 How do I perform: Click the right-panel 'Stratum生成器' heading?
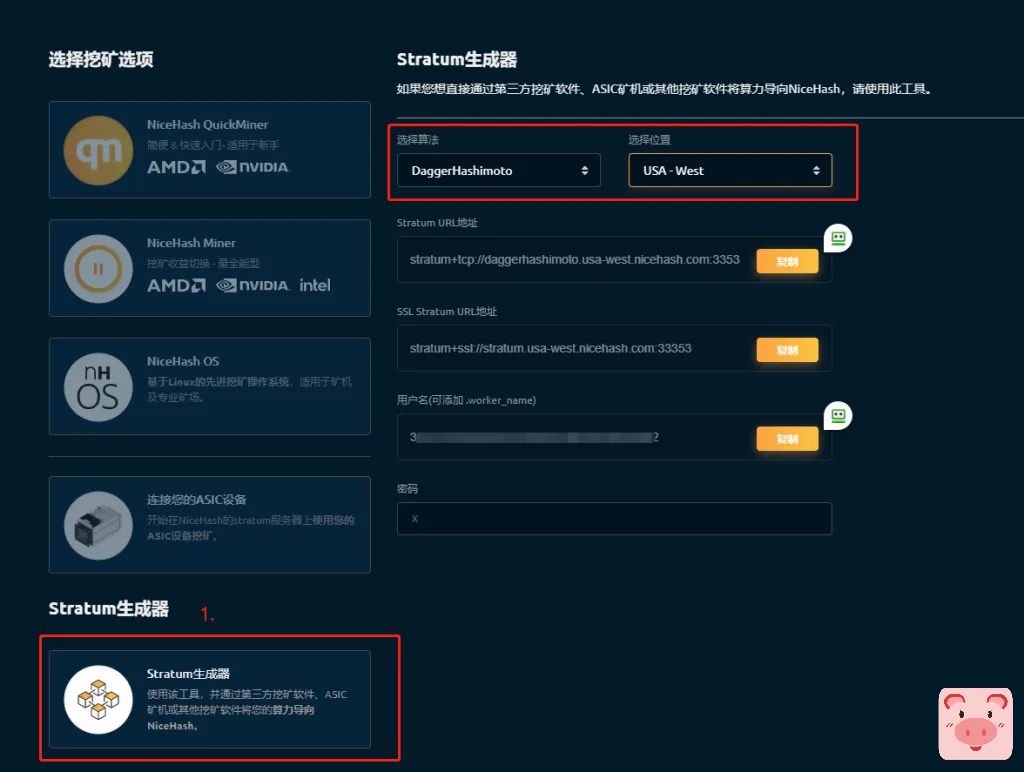click(456, 59)
